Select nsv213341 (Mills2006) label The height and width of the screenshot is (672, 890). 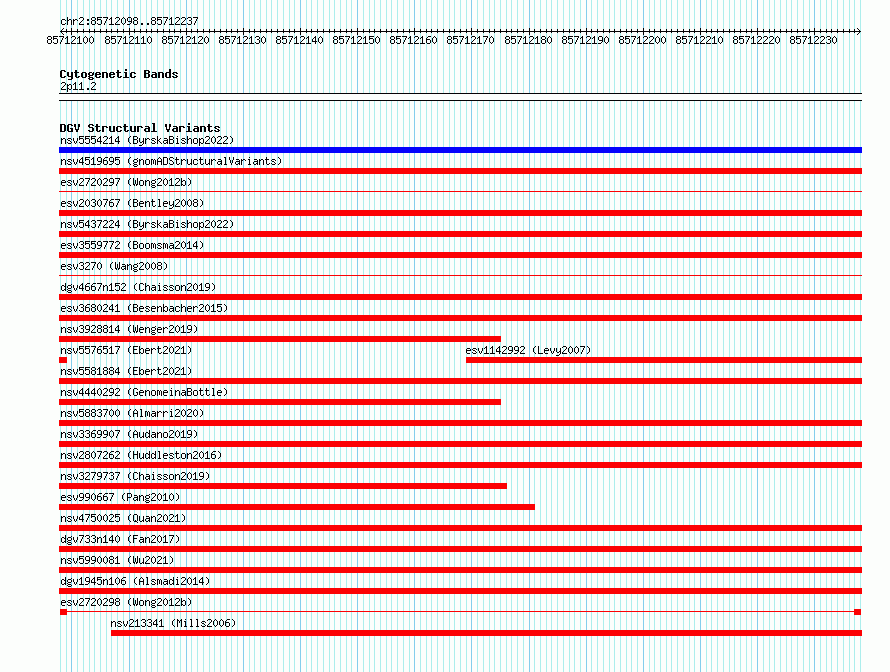point(173,623)
